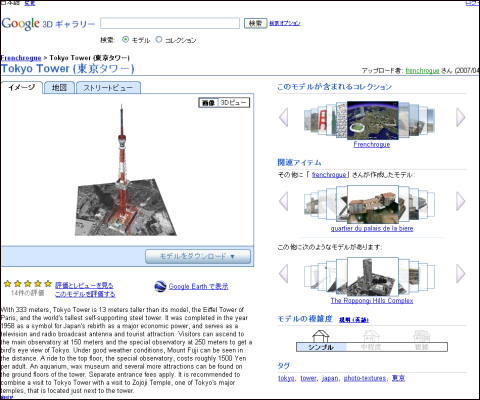Open the Frenchrogue collection link under carousel
480x400 pixels.
pyautogui.click(x=372, y=144)
